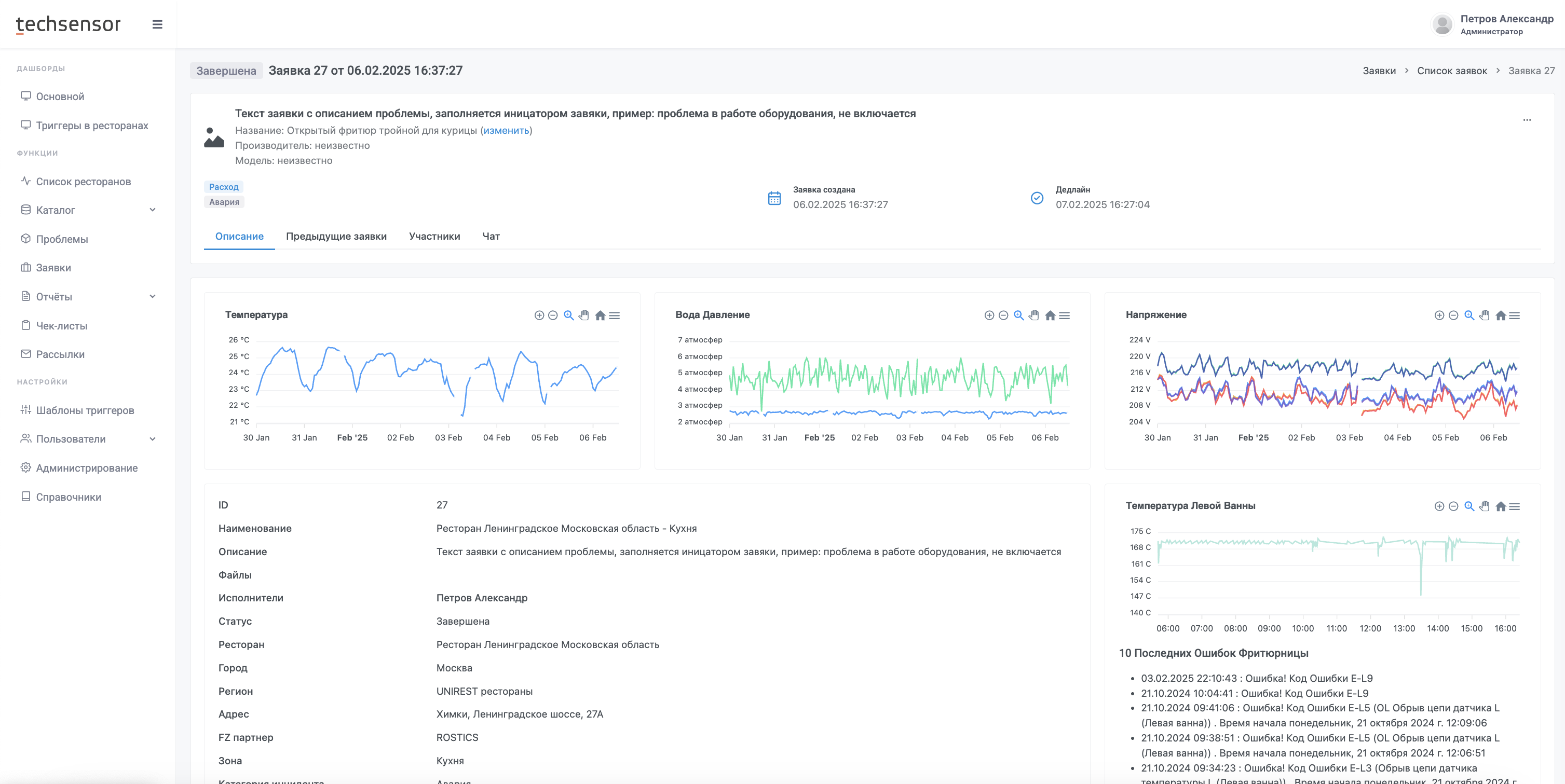Go to Список заявок in the breadcrumb
Image resolution: width=1565 pixels, height=784 pixels.
1451,71
